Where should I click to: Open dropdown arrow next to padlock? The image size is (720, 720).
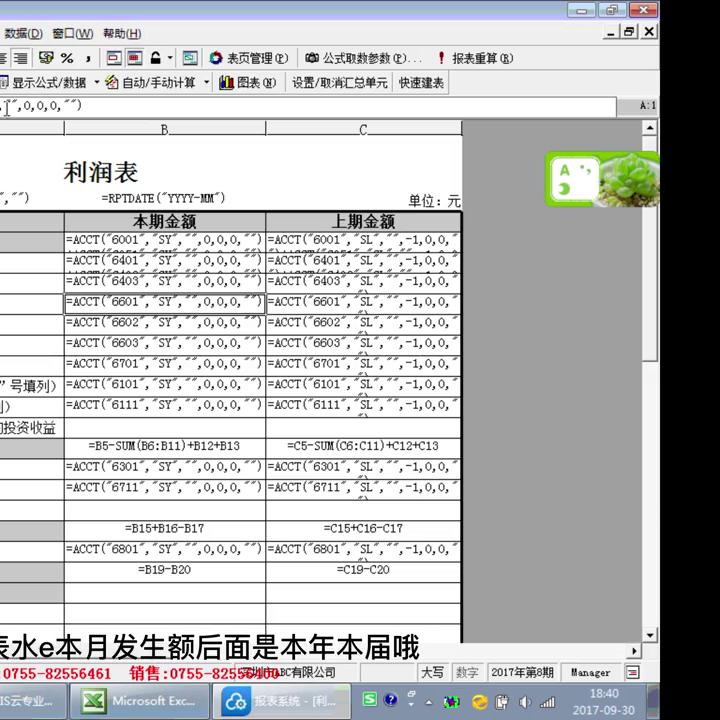click(x=170, y=58)
